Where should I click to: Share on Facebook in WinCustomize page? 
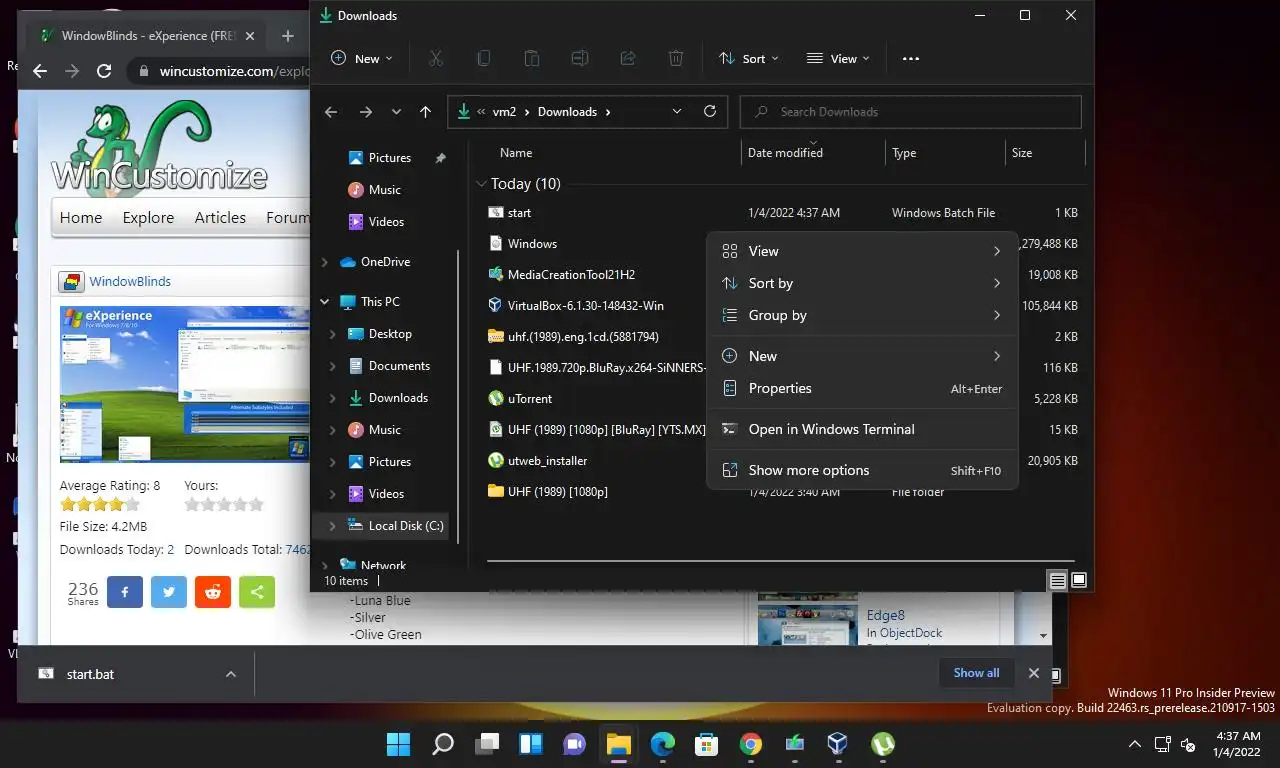click(x=125, y=592)
